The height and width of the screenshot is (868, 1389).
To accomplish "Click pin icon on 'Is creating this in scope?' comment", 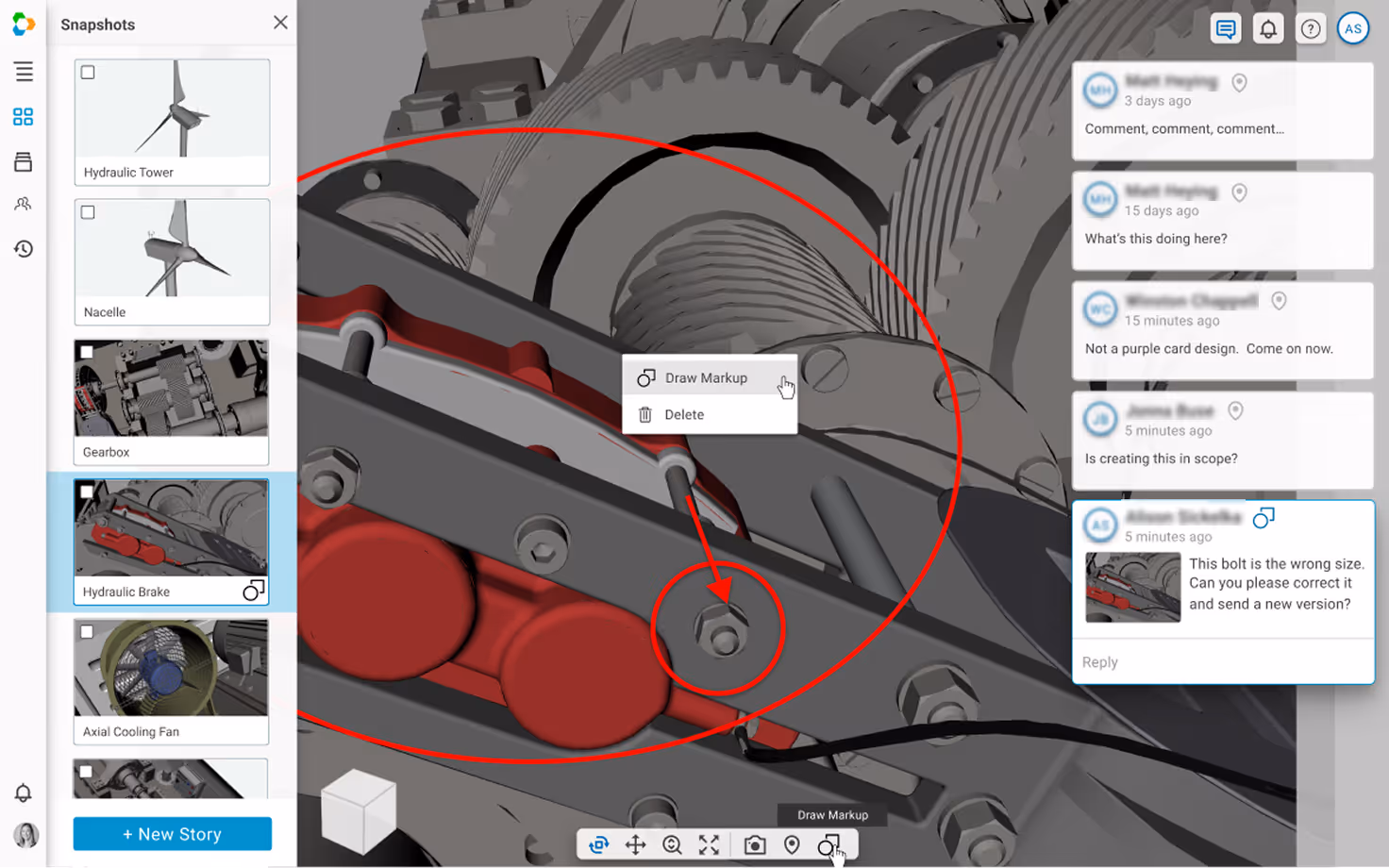I will point(1235,410).
